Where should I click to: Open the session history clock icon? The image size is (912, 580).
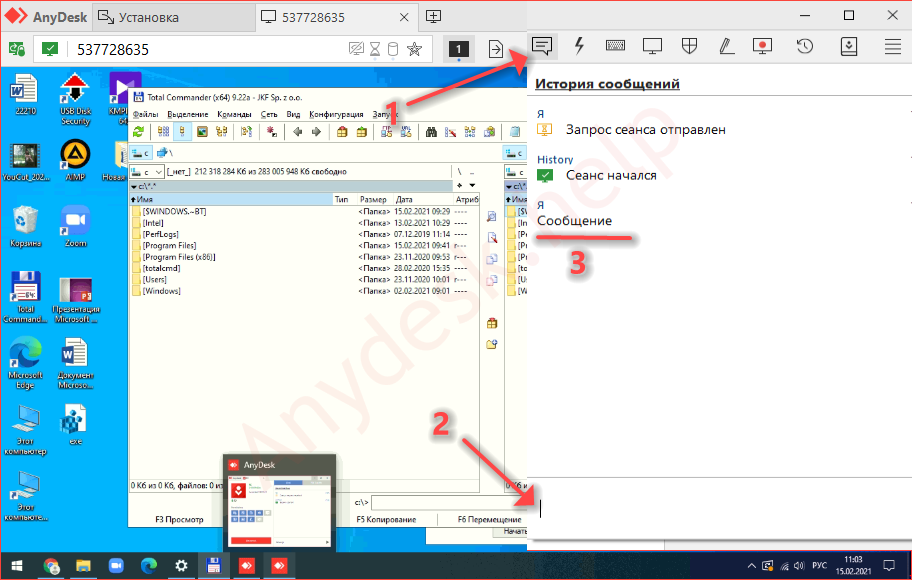click(804, 46)
